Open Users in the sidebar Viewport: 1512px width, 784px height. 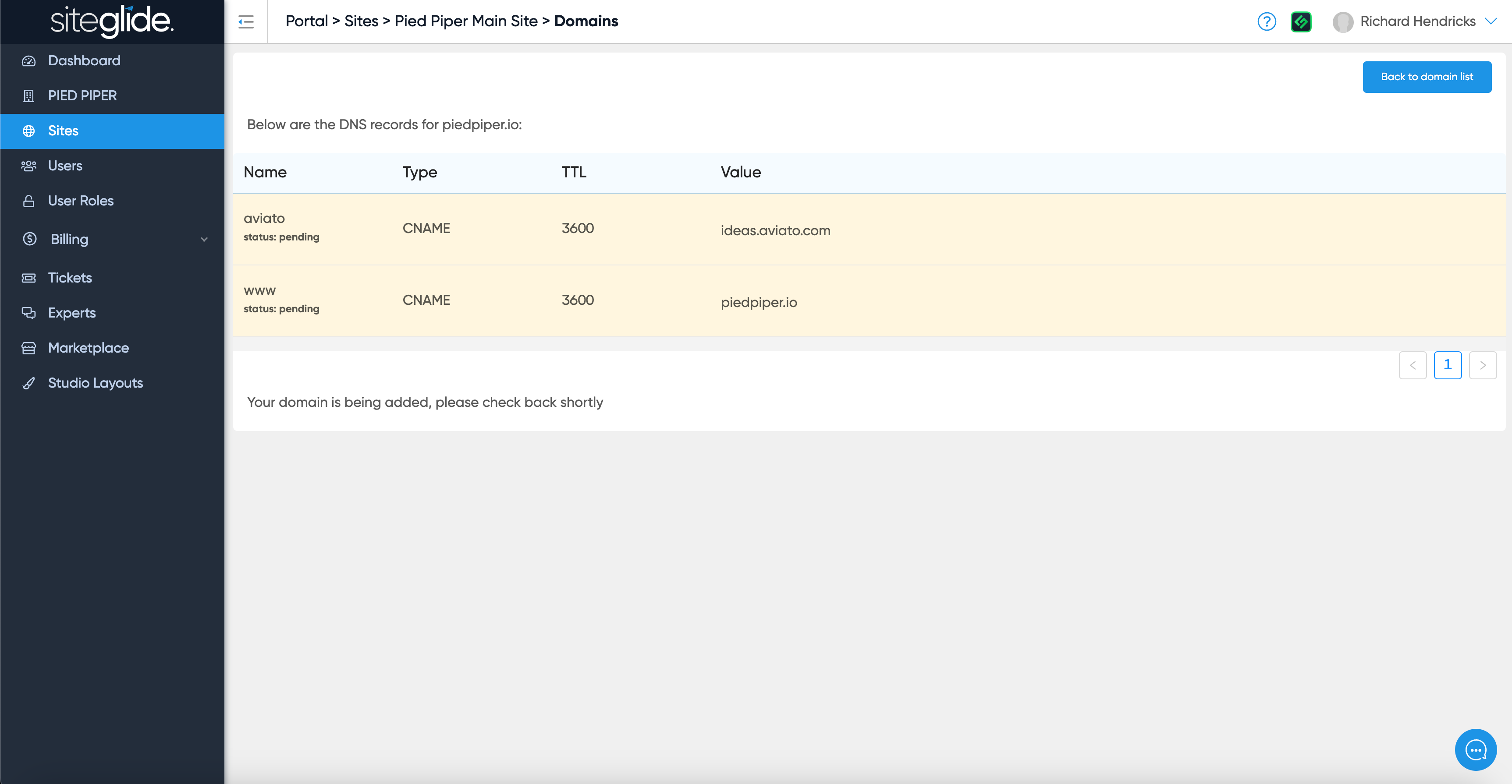click(x=112, y=166)
